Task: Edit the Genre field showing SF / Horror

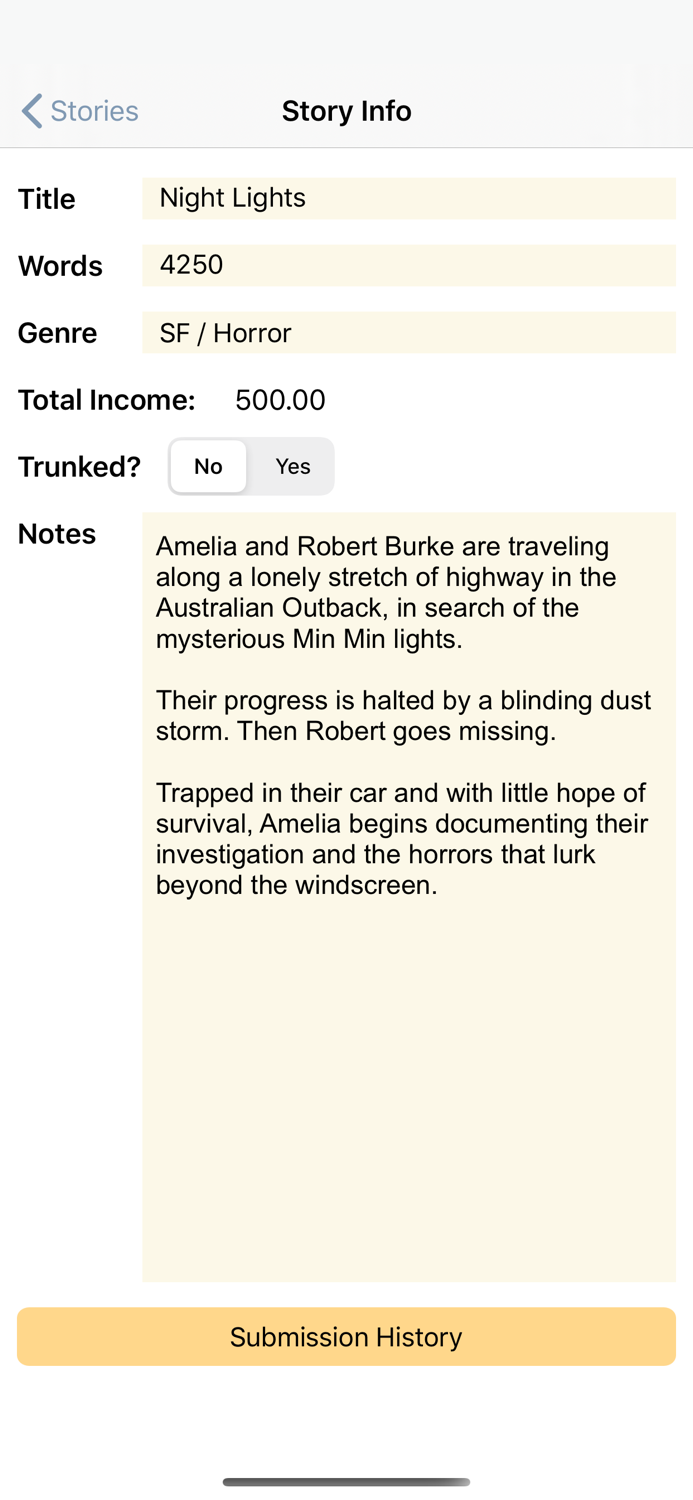Action: pos(409,332)
